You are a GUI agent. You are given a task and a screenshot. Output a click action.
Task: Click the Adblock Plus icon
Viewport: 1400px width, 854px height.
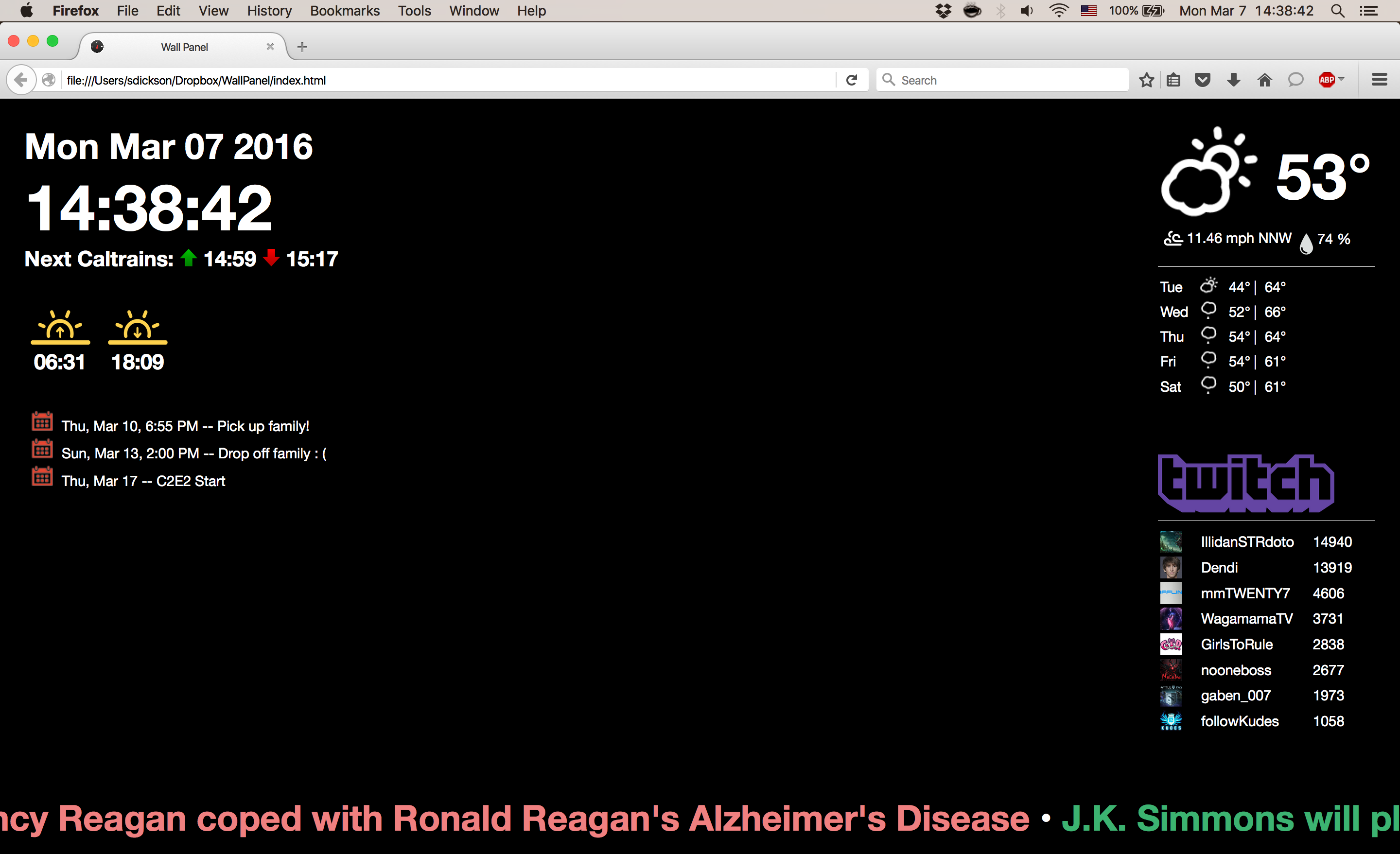coord(1326,80)
